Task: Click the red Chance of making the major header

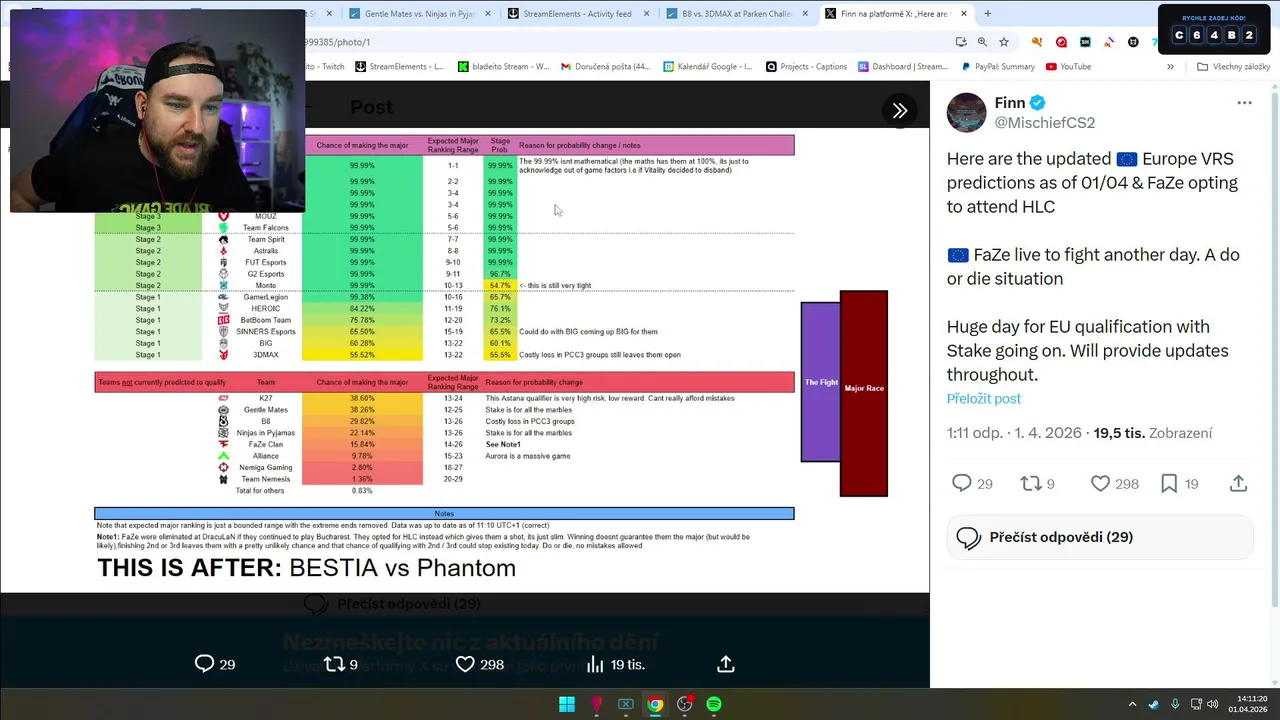Action: (x=362, y=382)
